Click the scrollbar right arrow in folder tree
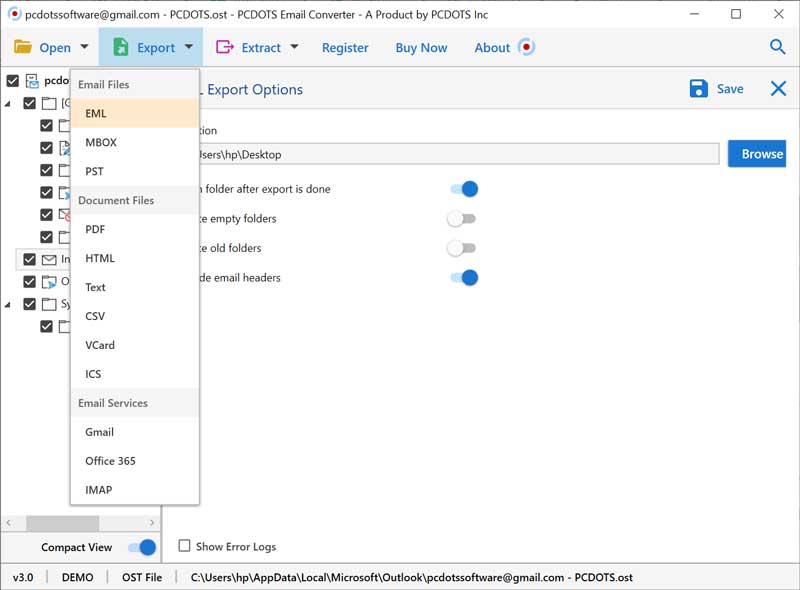 coord(152,523)
